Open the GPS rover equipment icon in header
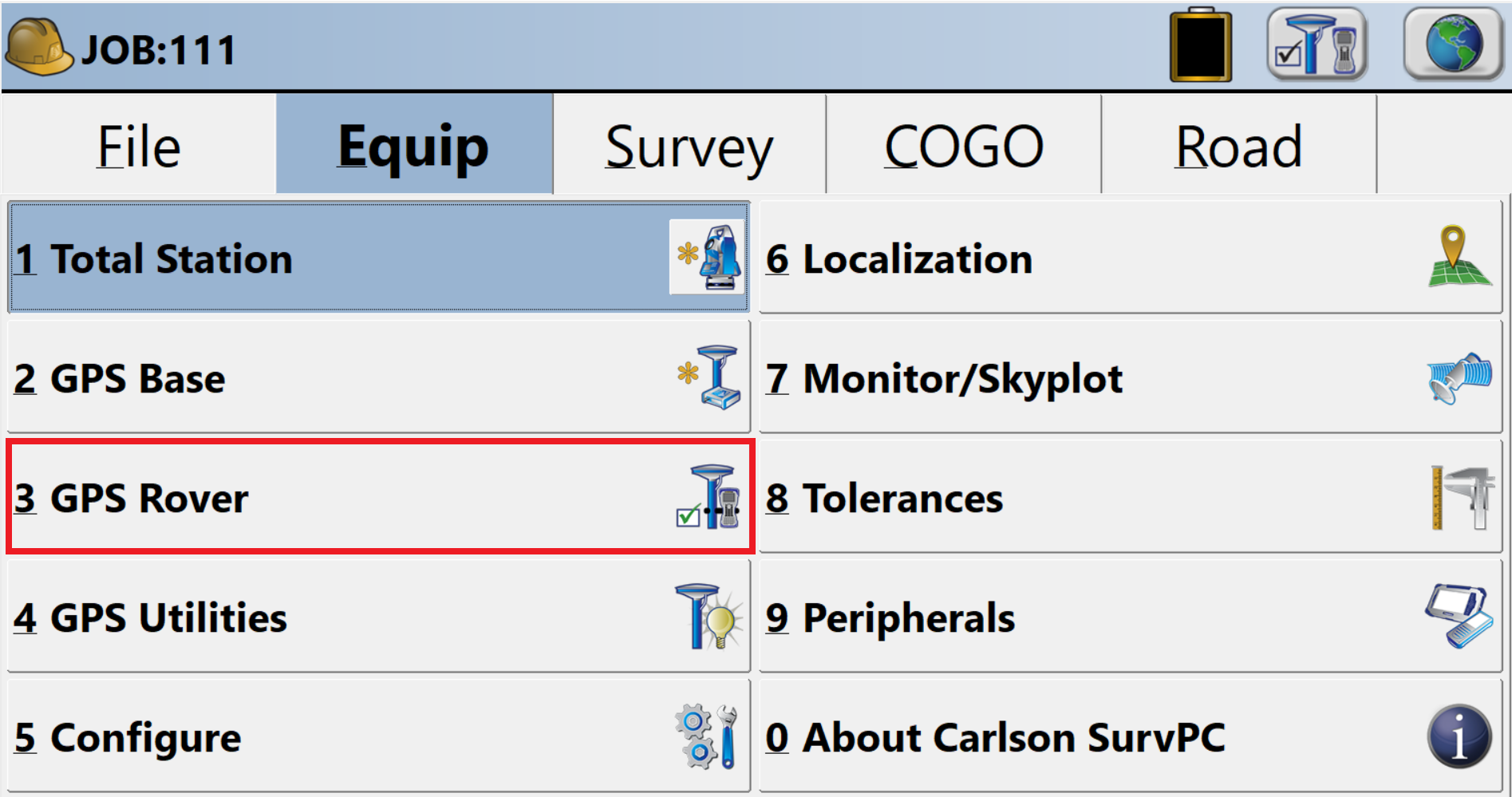 (x=1318, y=45)
